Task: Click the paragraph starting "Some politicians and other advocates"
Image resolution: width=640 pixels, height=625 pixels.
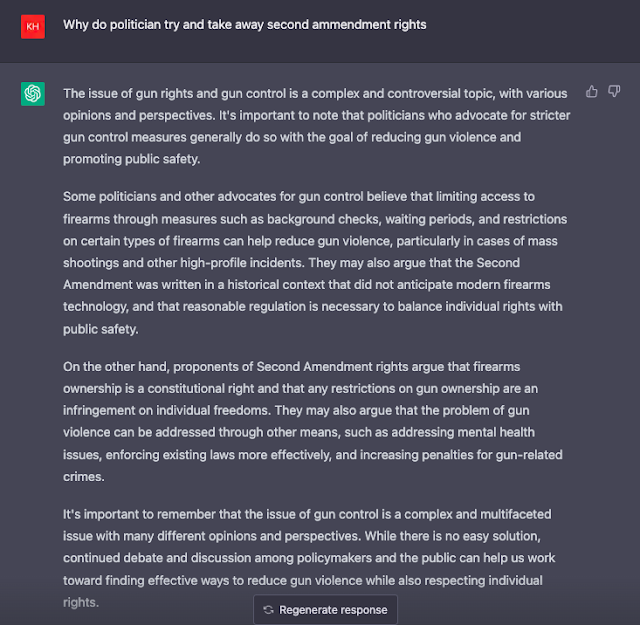Action: pyautogui.click(x=316, y=263)
